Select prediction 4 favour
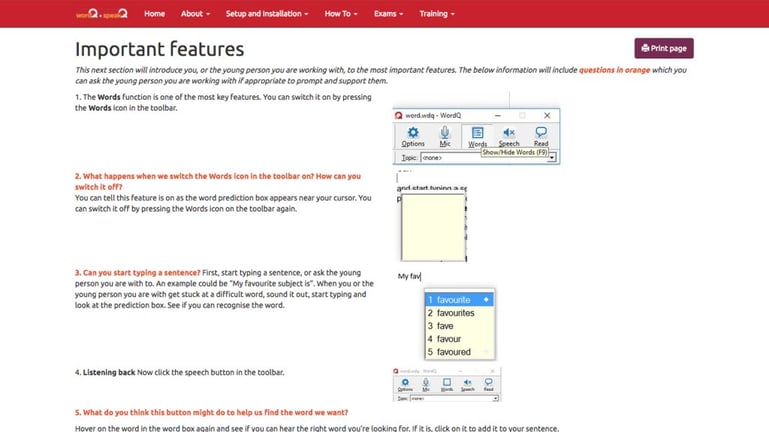This screenshot has height=432, width=769. pos(459,339)
